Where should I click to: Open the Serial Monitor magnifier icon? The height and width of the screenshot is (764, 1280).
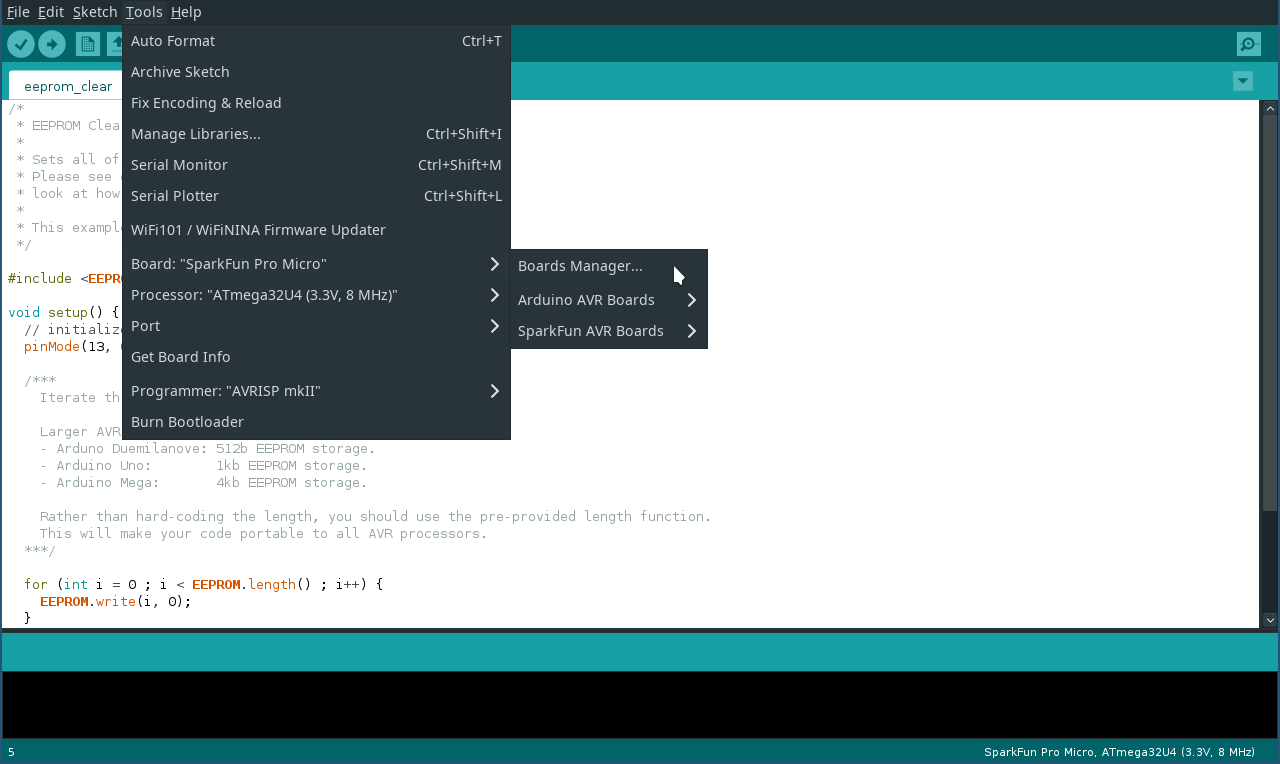[1248, 44]
